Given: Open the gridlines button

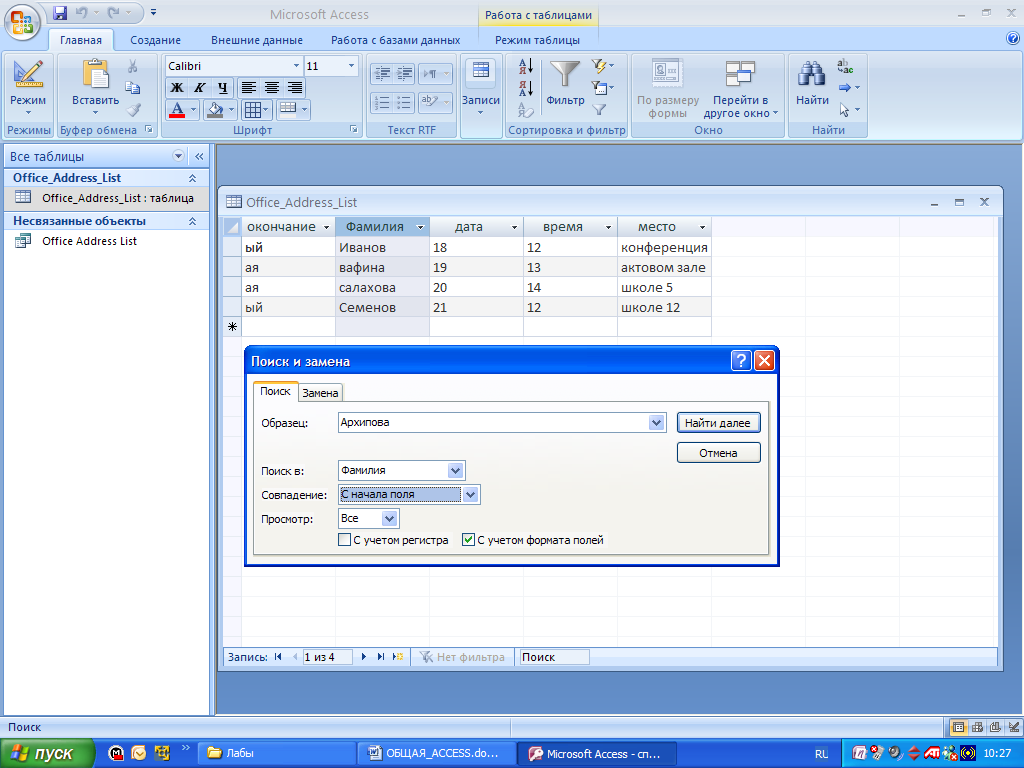Looking at the screenshot, I should pos(256,109).
